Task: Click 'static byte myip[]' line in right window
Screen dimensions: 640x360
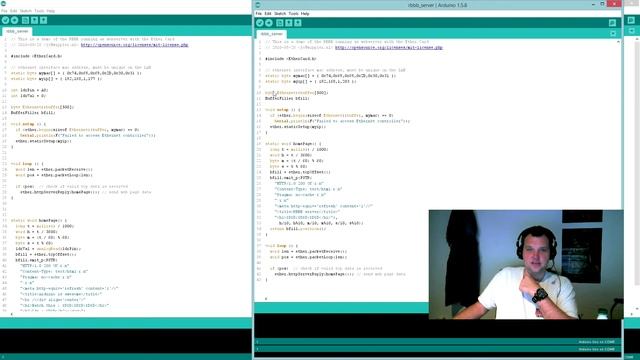Action: pyautogui.click(x=311, y=81)
